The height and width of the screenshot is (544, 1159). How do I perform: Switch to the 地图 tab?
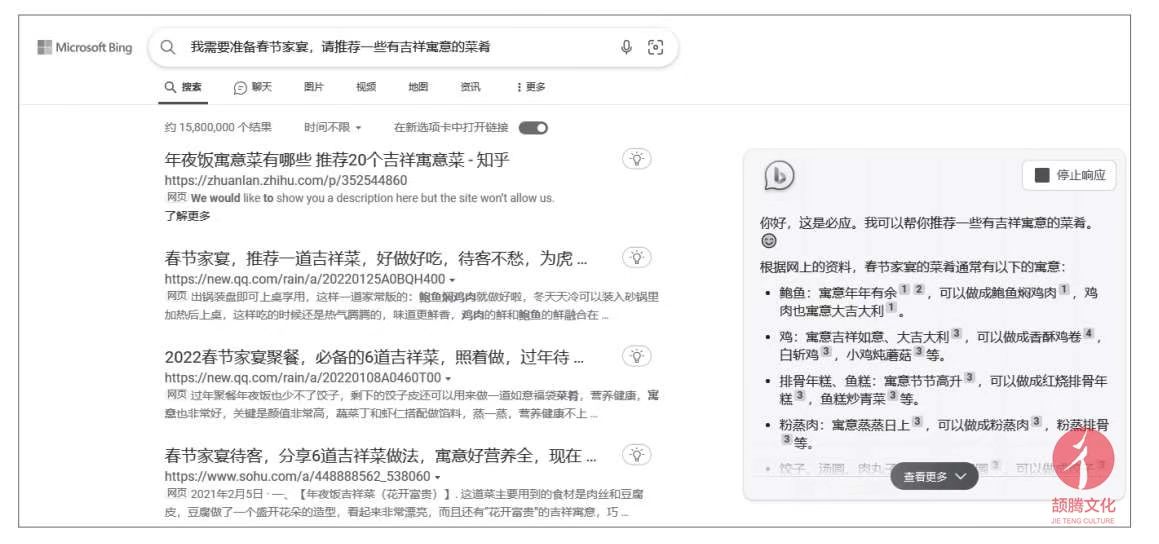pyautogui.click(x=418, y=87)
